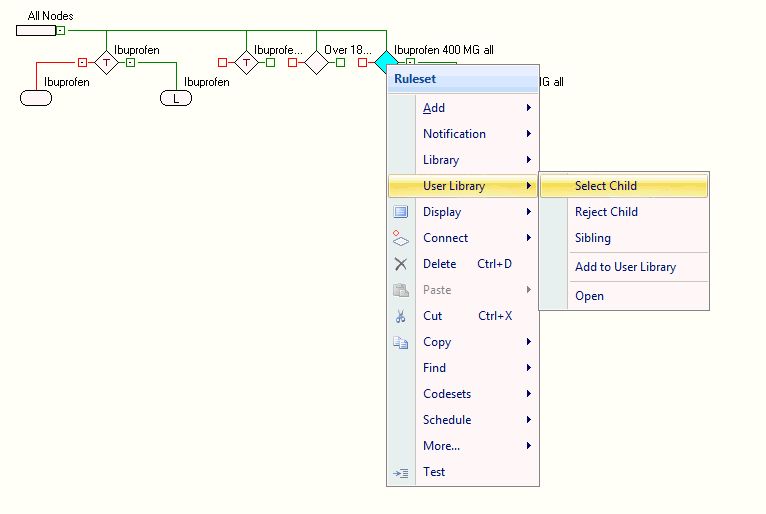The height and width of the screenshot is (514, 766).
Task: Choose Reject Child in the submenu
Action: tap(606, 212)
